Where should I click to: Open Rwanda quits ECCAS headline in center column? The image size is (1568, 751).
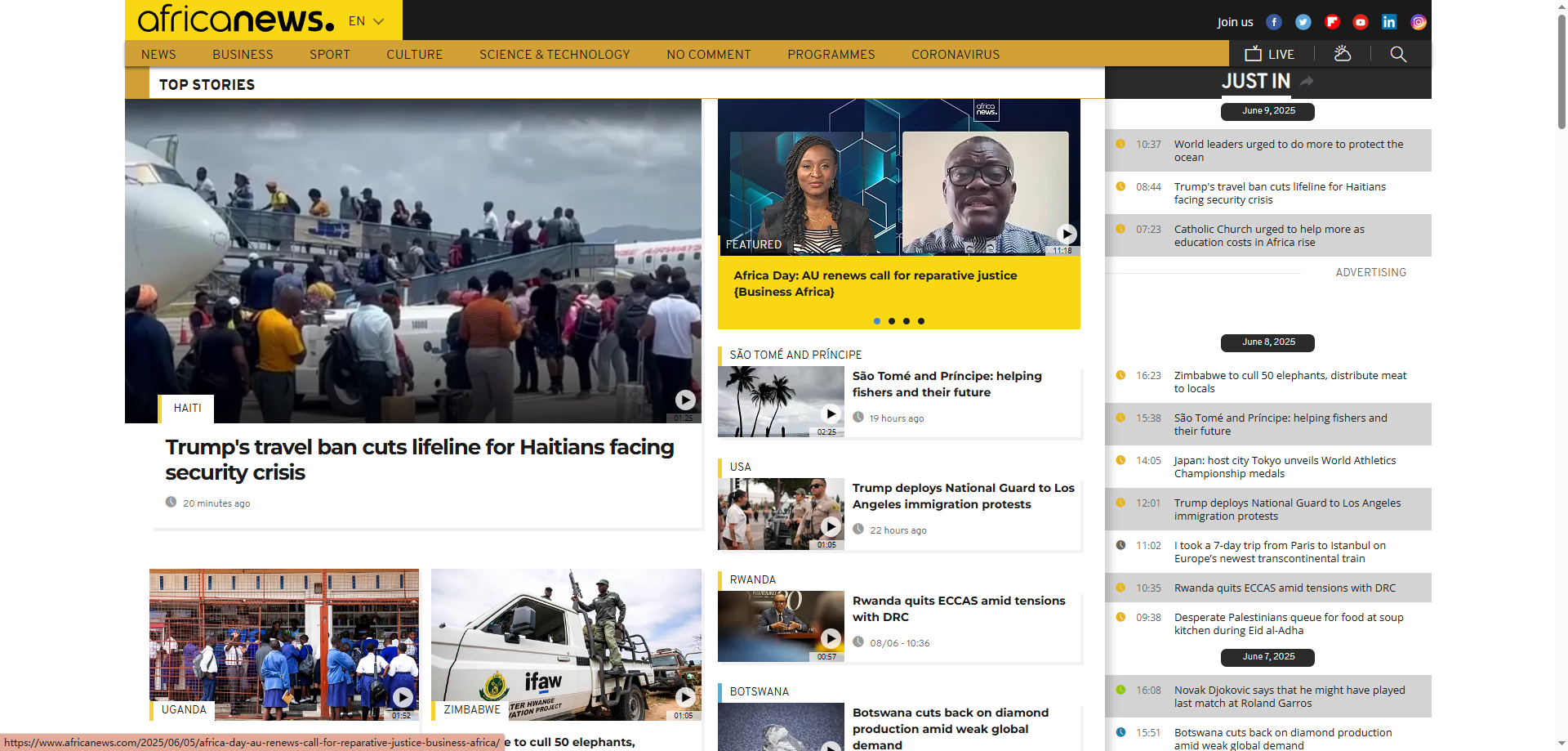coord(959,609)
